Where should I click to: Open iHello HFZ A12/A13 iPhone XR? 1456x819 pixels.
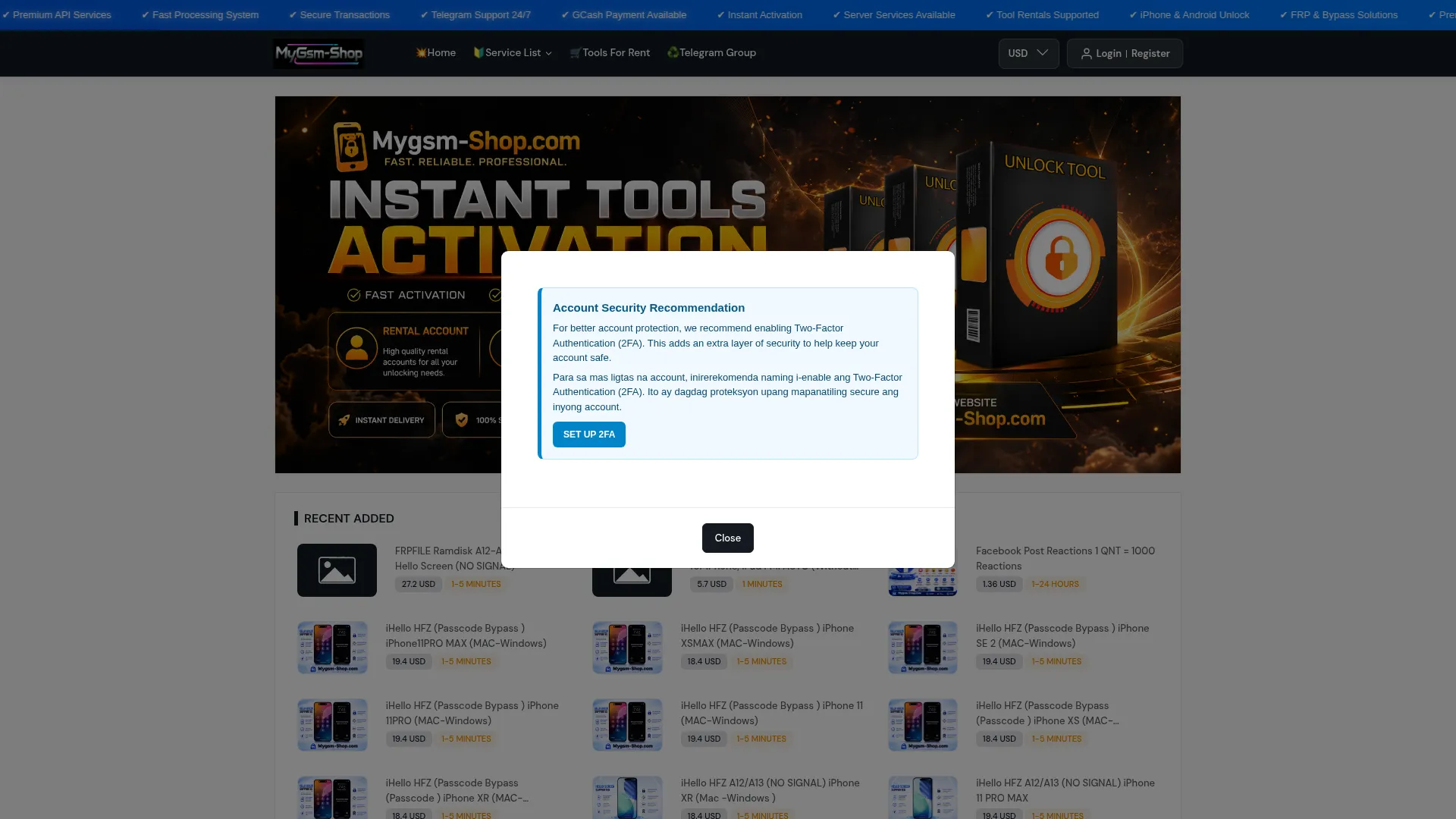coord(770,790)
